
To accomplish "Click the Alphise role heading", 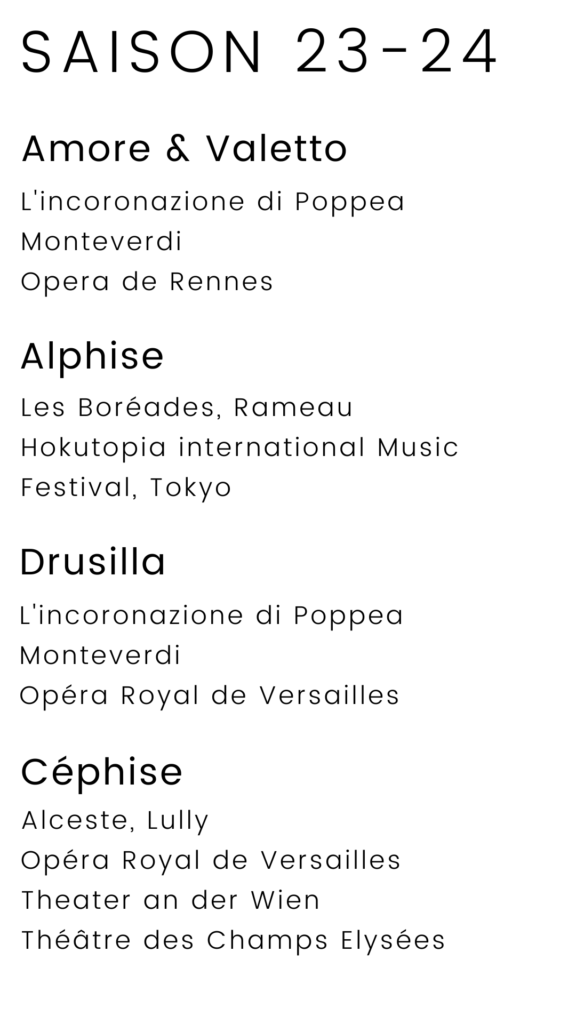I will tap(92, 356).
